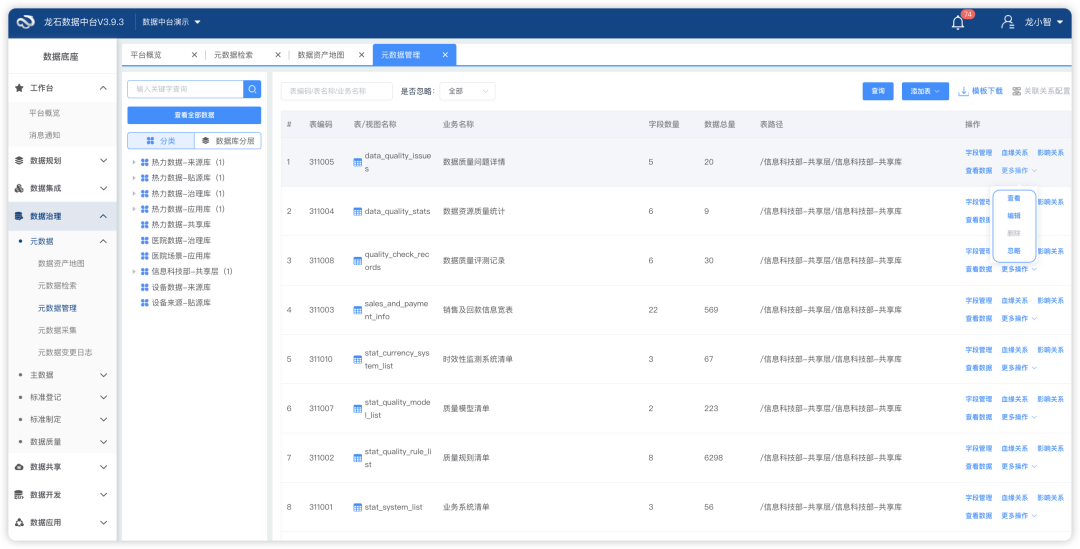The width and height of the screenshot is (1080, 549).
Task: Switch to the 平台概览 tab
Action: (146, 54)
